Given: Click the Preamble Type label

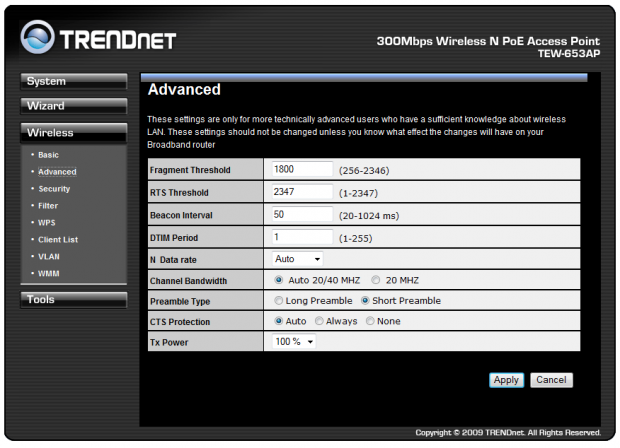Looking at the screenshot, I should 180,302.
